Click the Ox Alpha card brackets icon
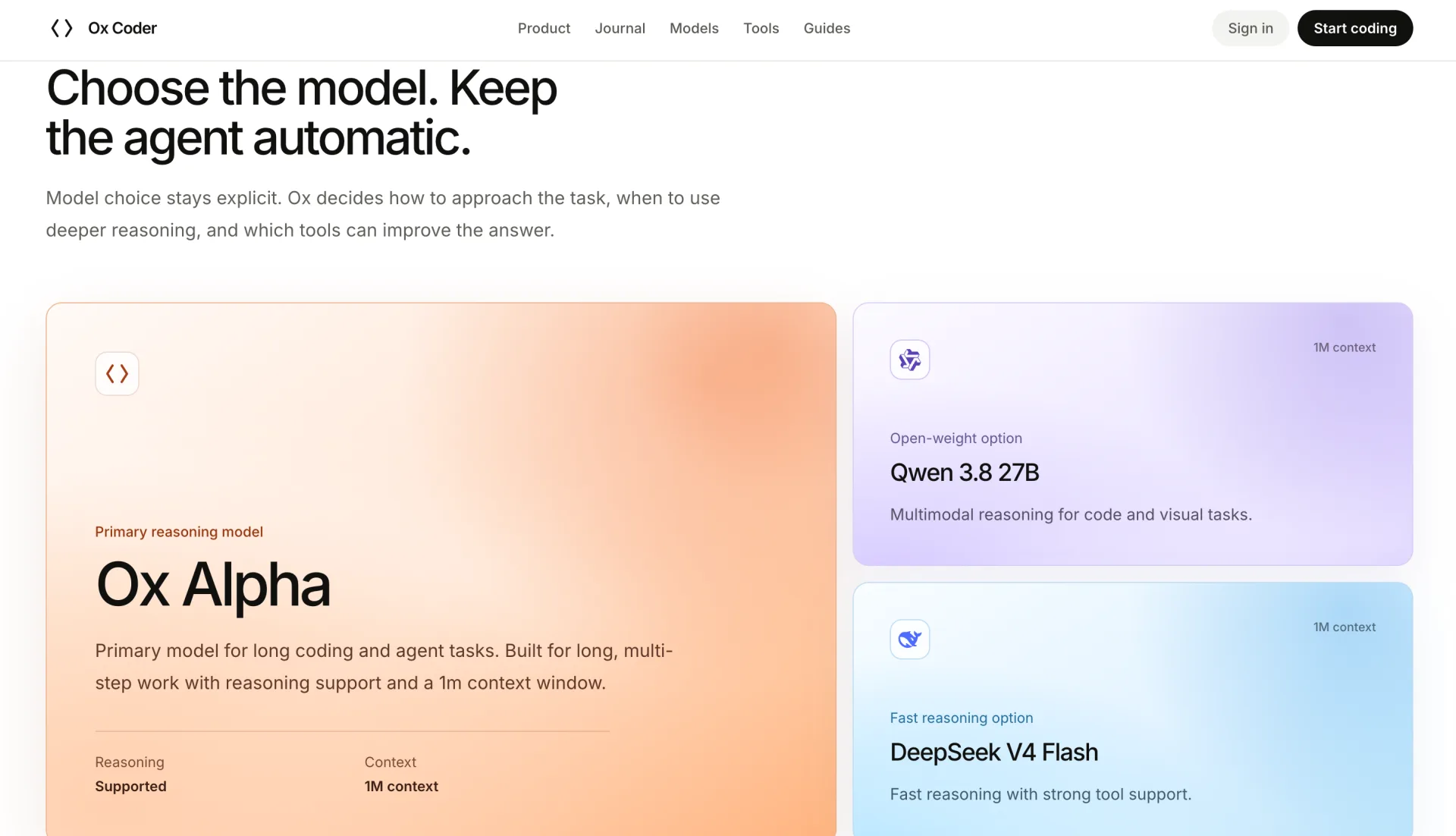1456x836 pixels. click(x=117, y=373)
